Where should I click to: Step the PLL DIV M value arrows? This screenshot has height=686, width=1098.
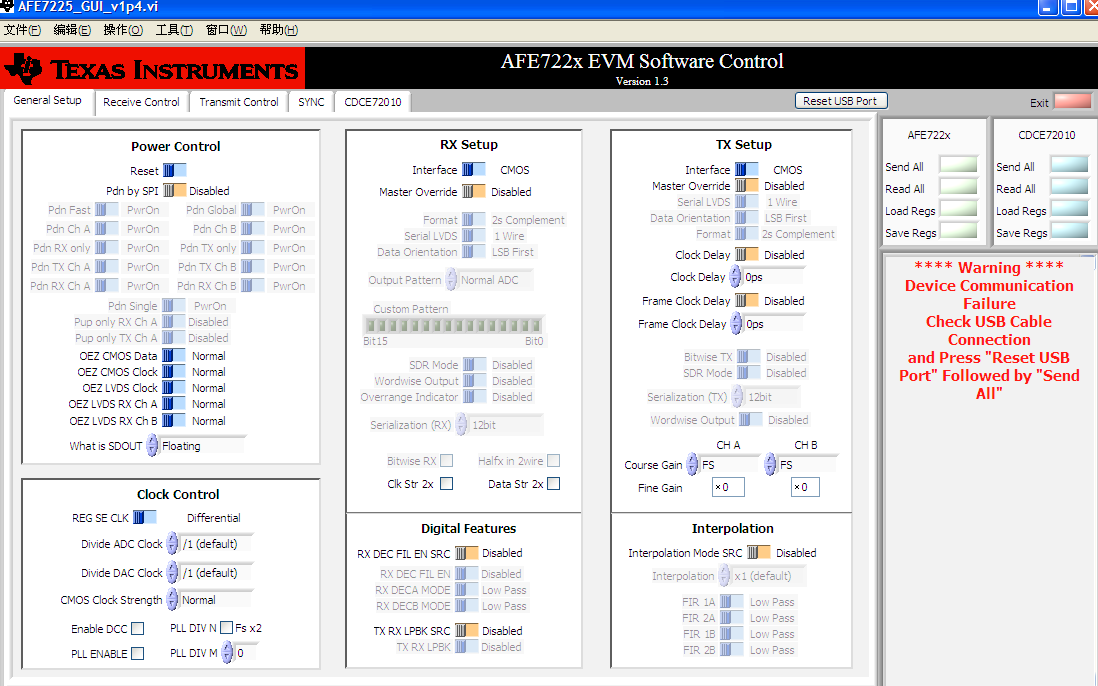point(228,652)
